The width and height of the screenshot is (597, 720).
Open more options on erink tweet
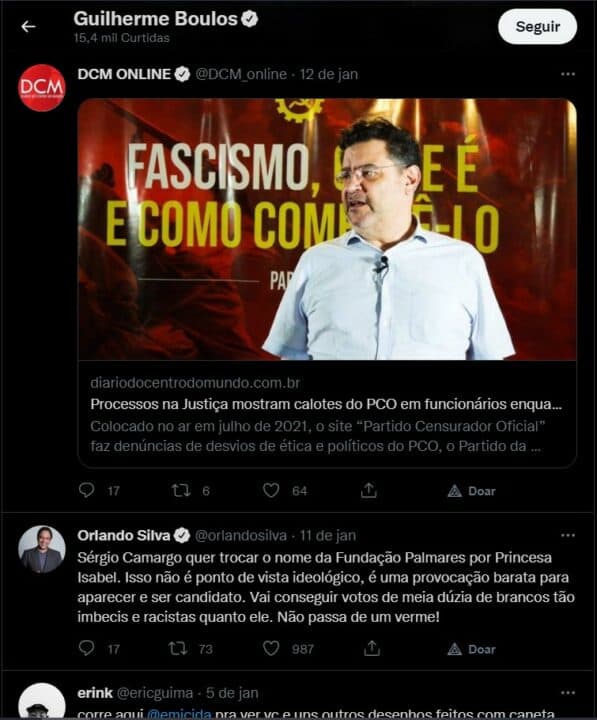(568, 692)
